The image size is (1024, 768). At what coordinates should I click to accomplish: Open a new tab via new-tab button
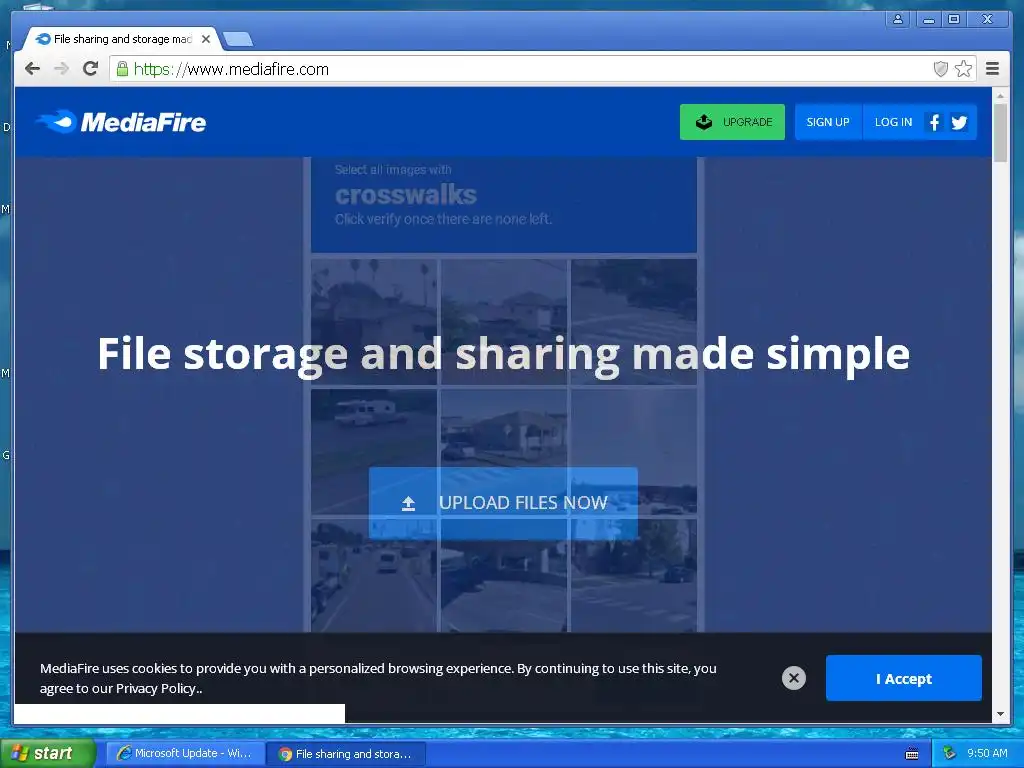(238, 40)
